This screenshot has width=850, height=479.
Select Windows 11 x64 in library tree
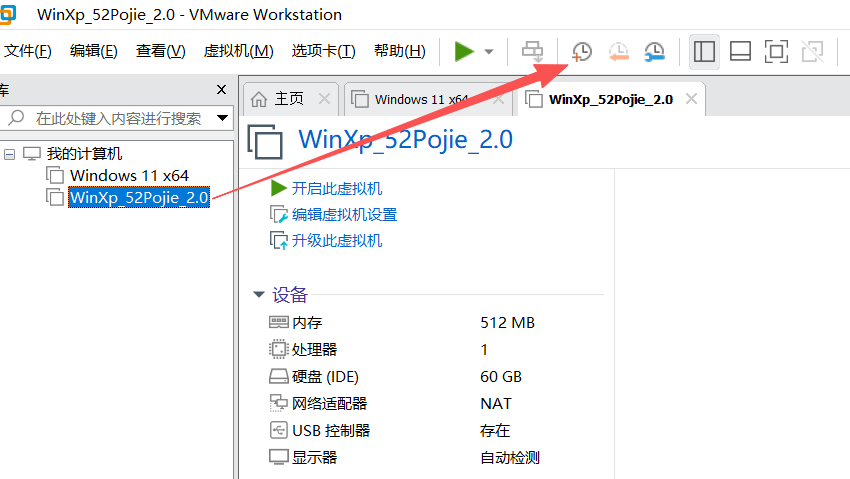129,176
